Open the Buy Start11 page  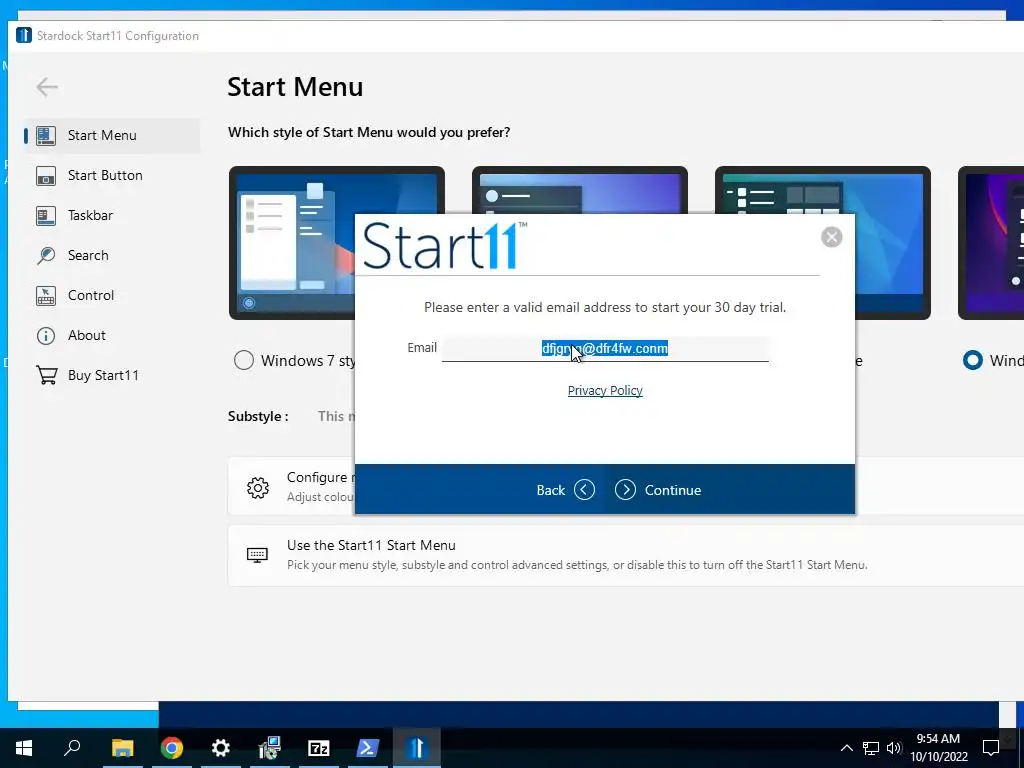tap(112, 376)
